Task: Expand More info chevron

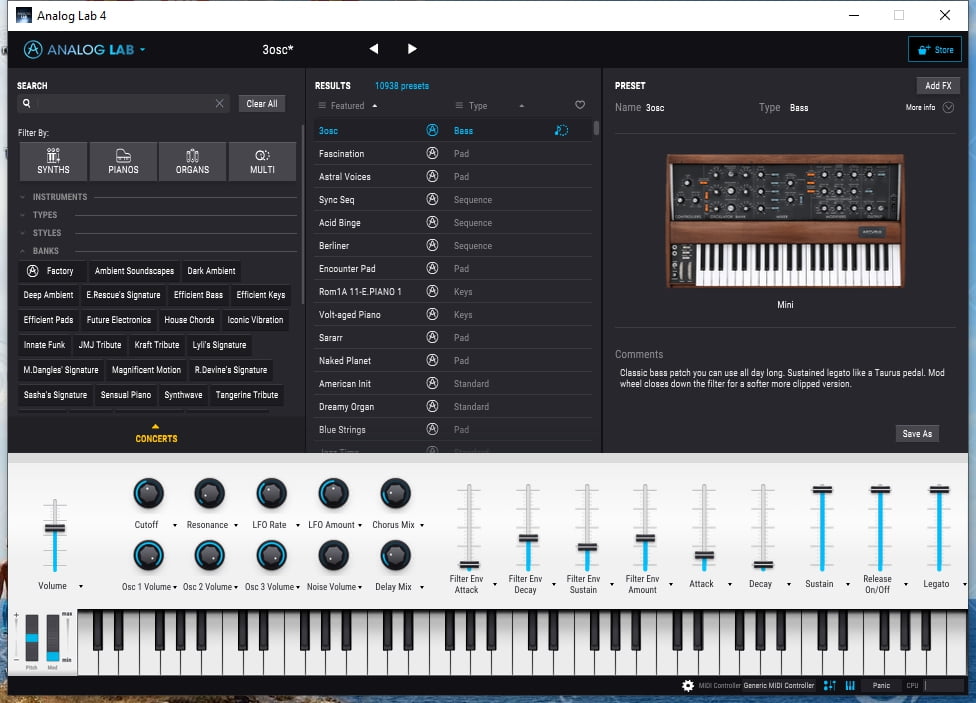Action: pos(948,108)
